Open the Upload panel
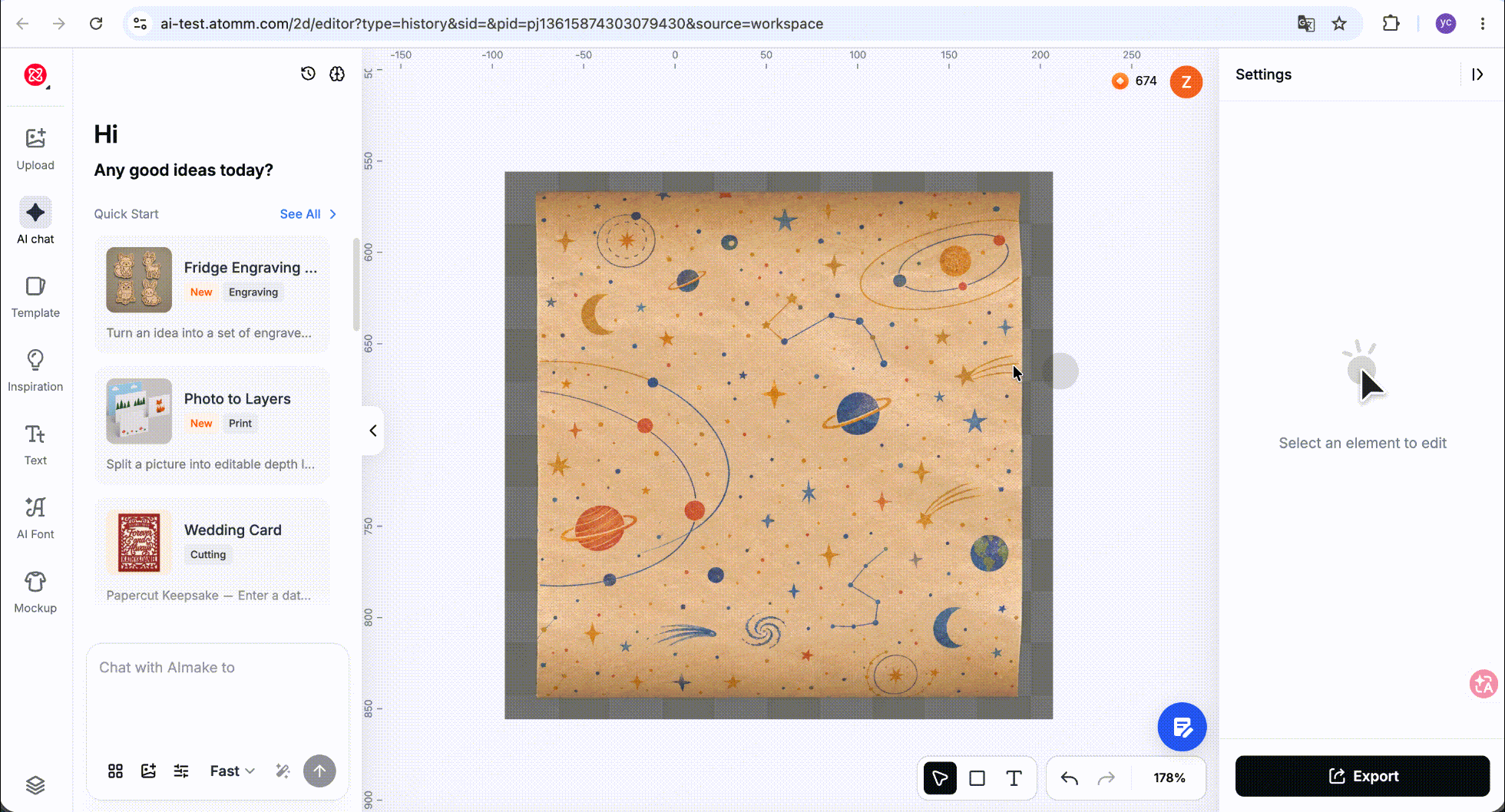 (35, 149)
